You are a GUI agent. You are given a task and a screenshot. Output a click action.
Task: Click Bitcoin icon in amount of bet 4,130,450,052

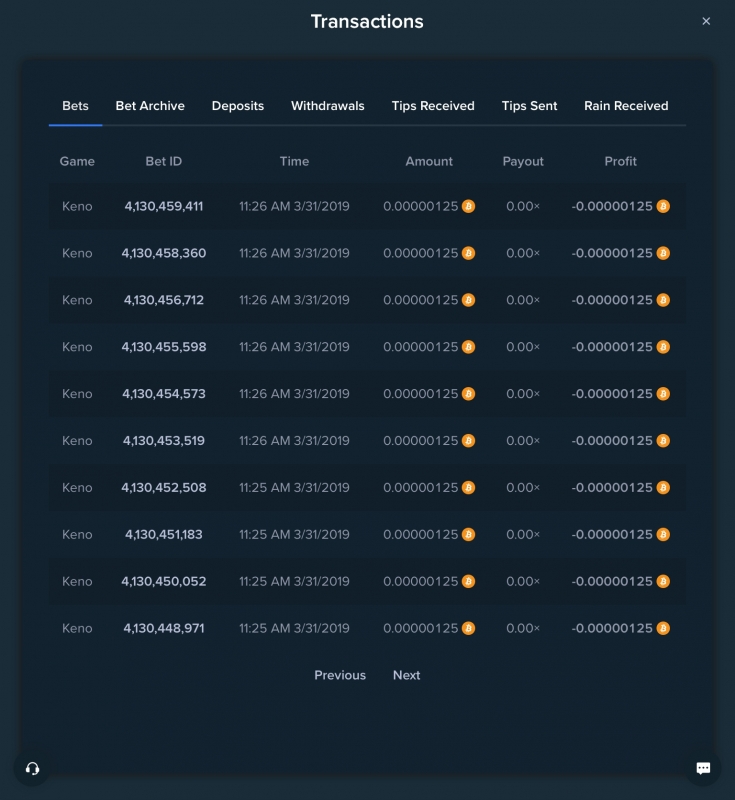click(x=468, y=582)
